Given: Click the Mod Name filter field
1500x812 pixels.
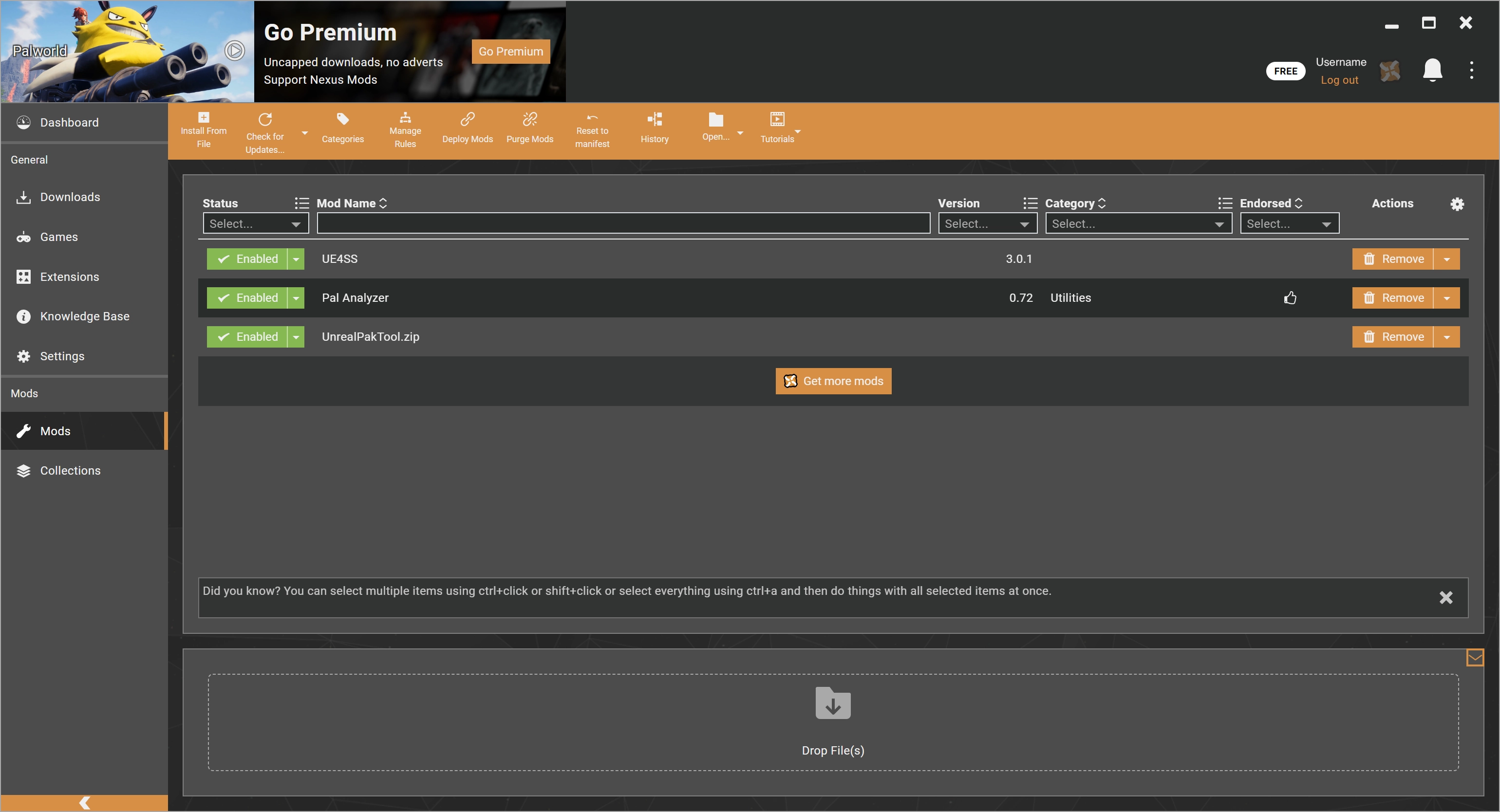Looking at the screenshot, I should (623, 223).
